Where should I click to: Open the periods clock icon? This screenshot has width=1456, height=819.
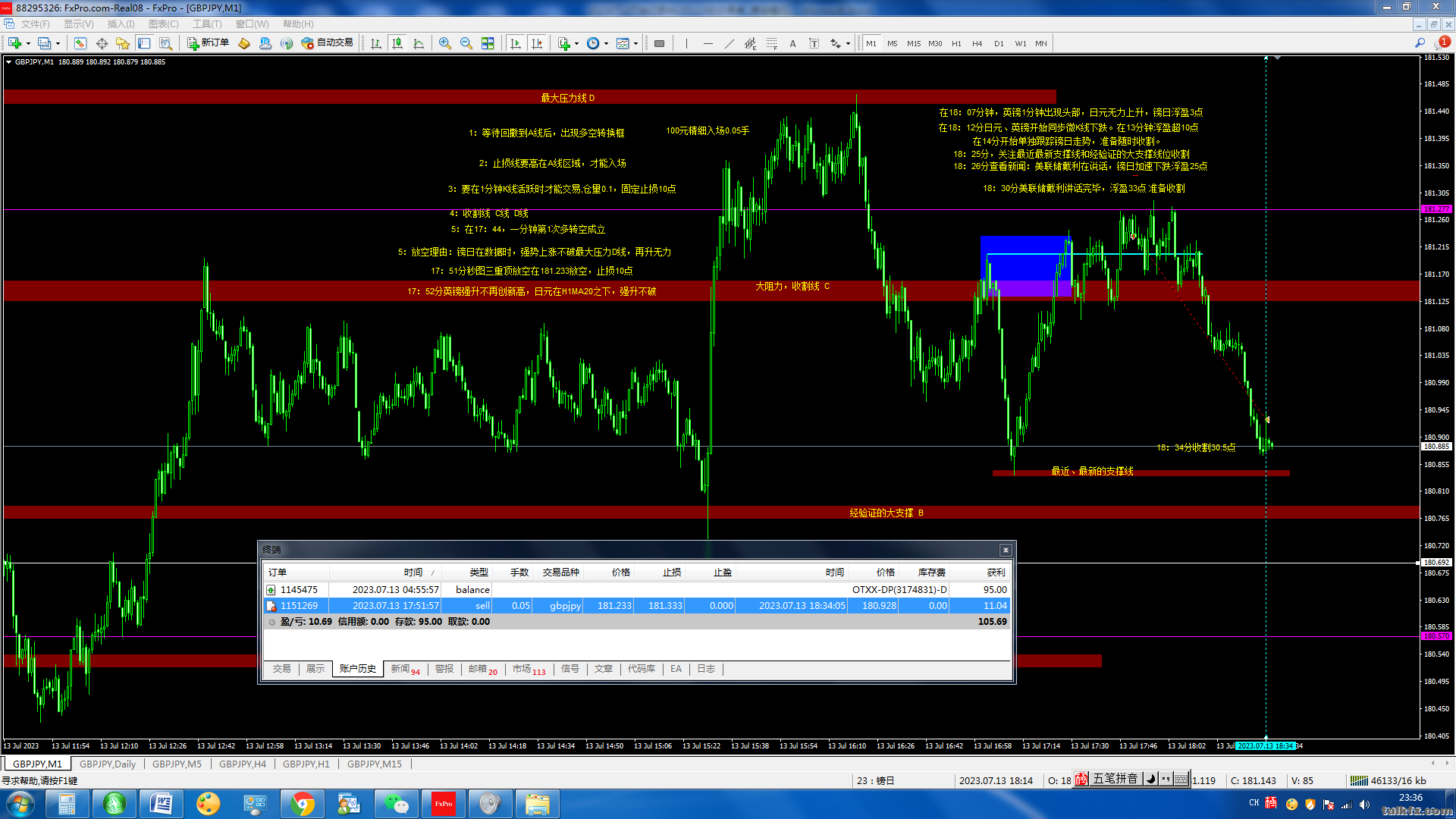593,43
